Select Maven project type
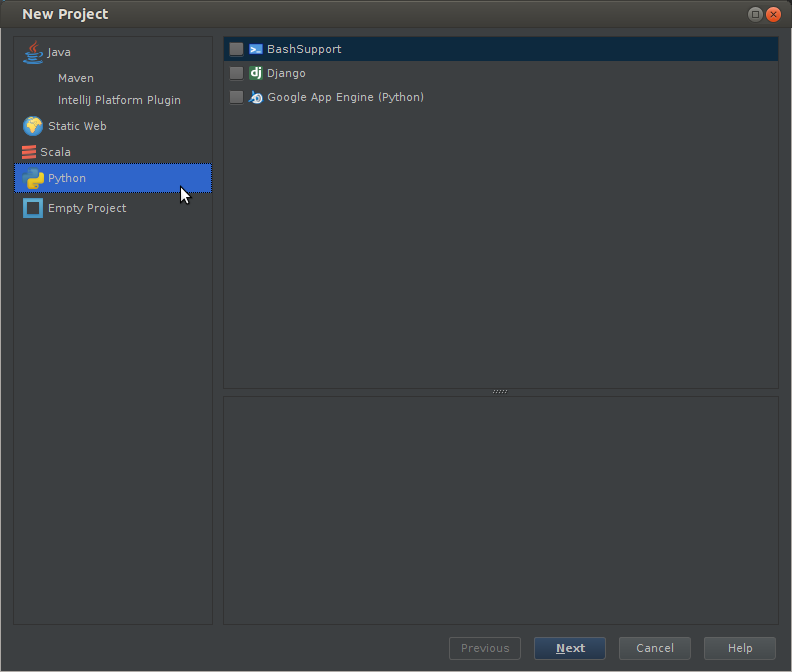792x672 pixels. [76, 78]
